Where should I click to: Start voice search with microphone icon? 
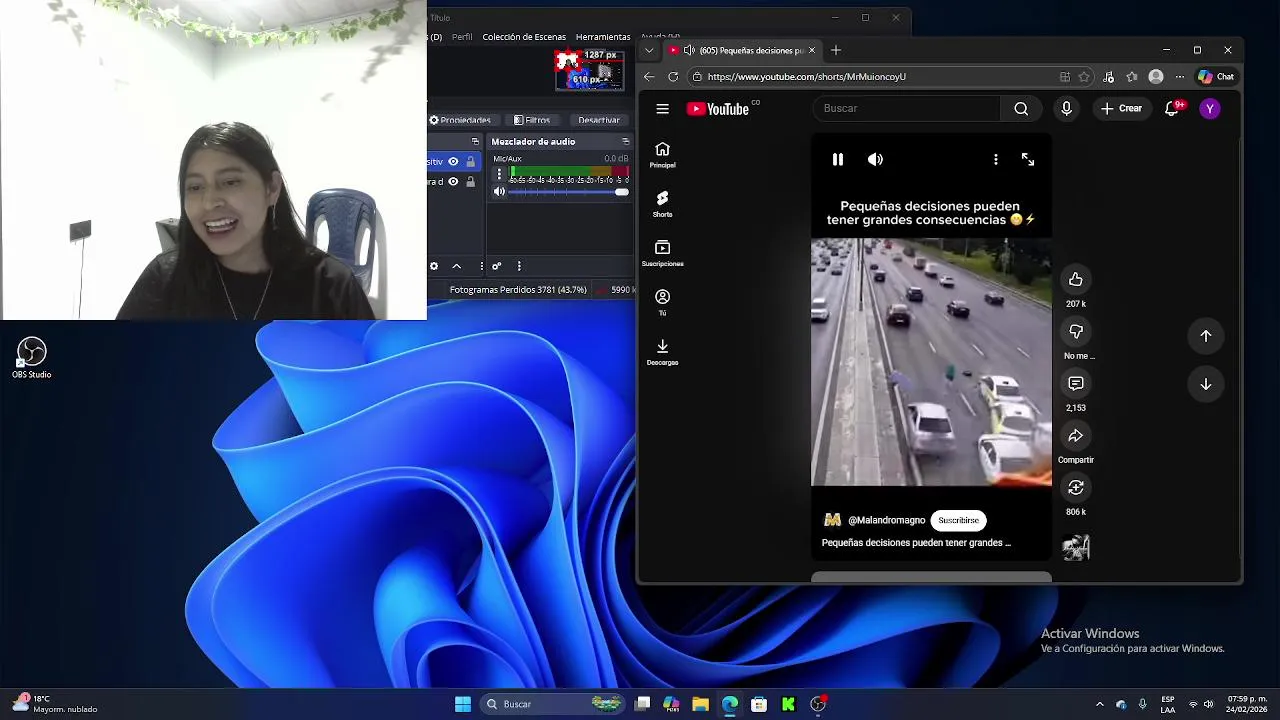(x=1066, y=109)
